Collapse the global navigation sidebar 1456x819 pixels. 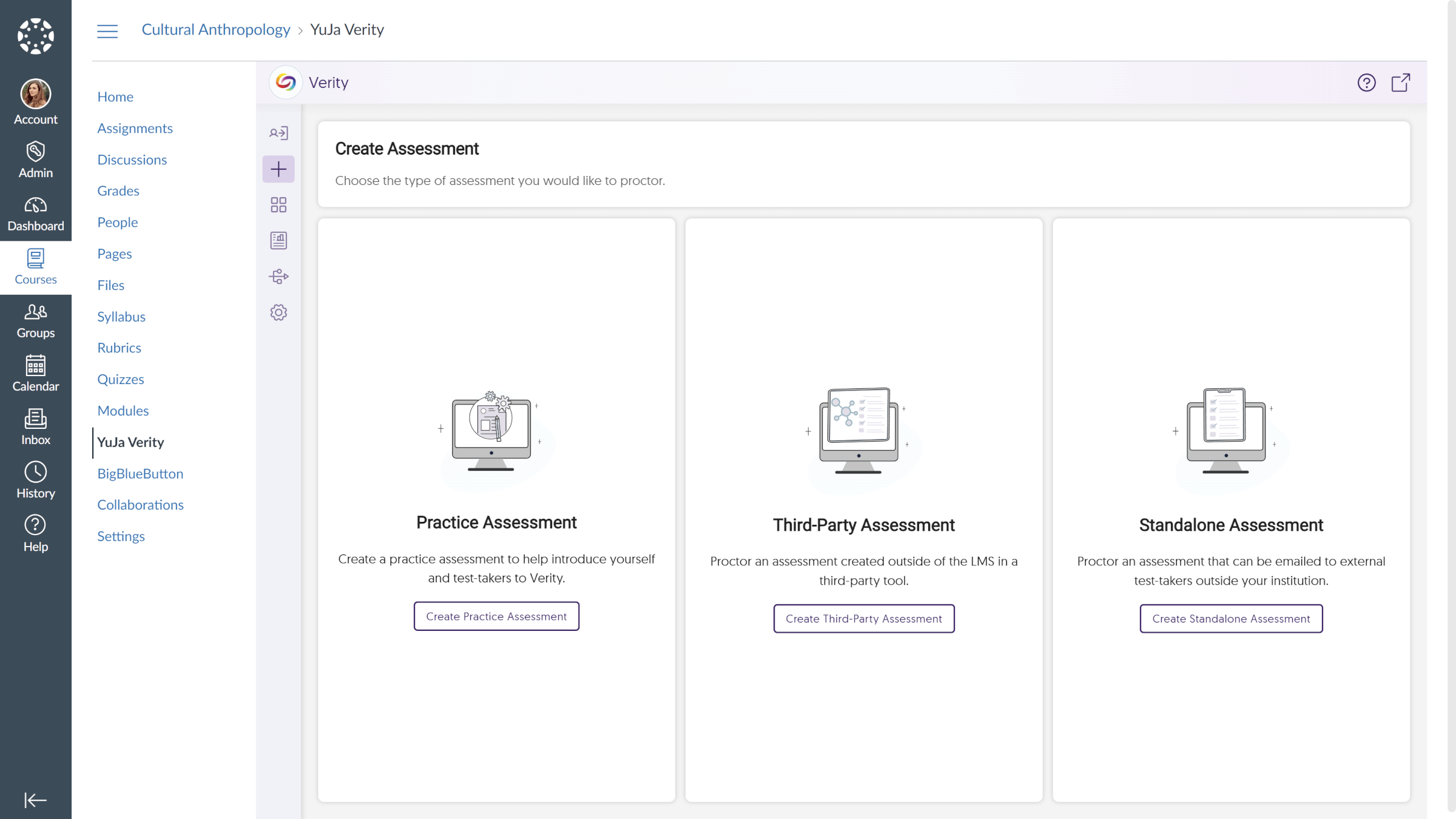pyautogui.click(x=35, y=800)
